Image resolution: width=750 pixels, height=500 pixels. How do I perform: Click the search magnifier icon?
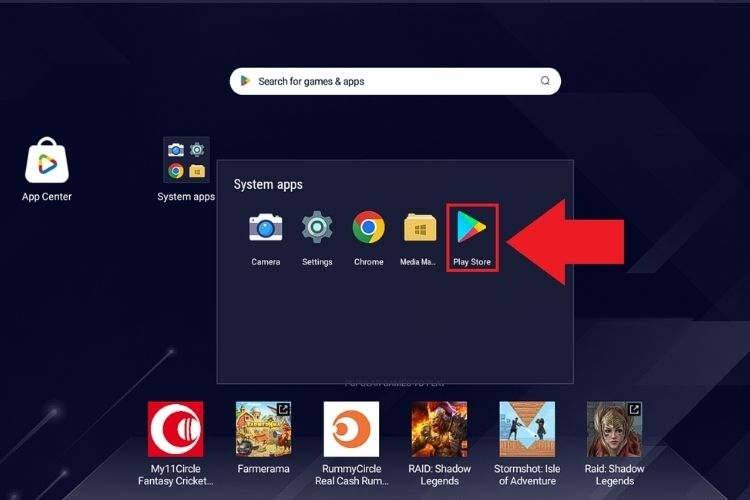[545, 81]
